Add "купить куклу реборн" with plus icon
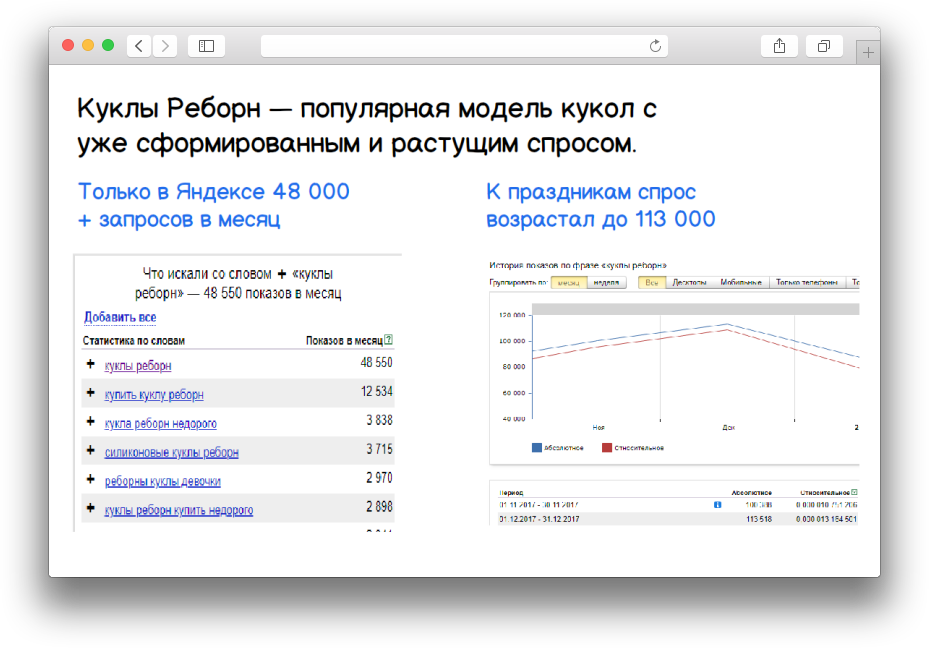 click(x=91, y=393)
